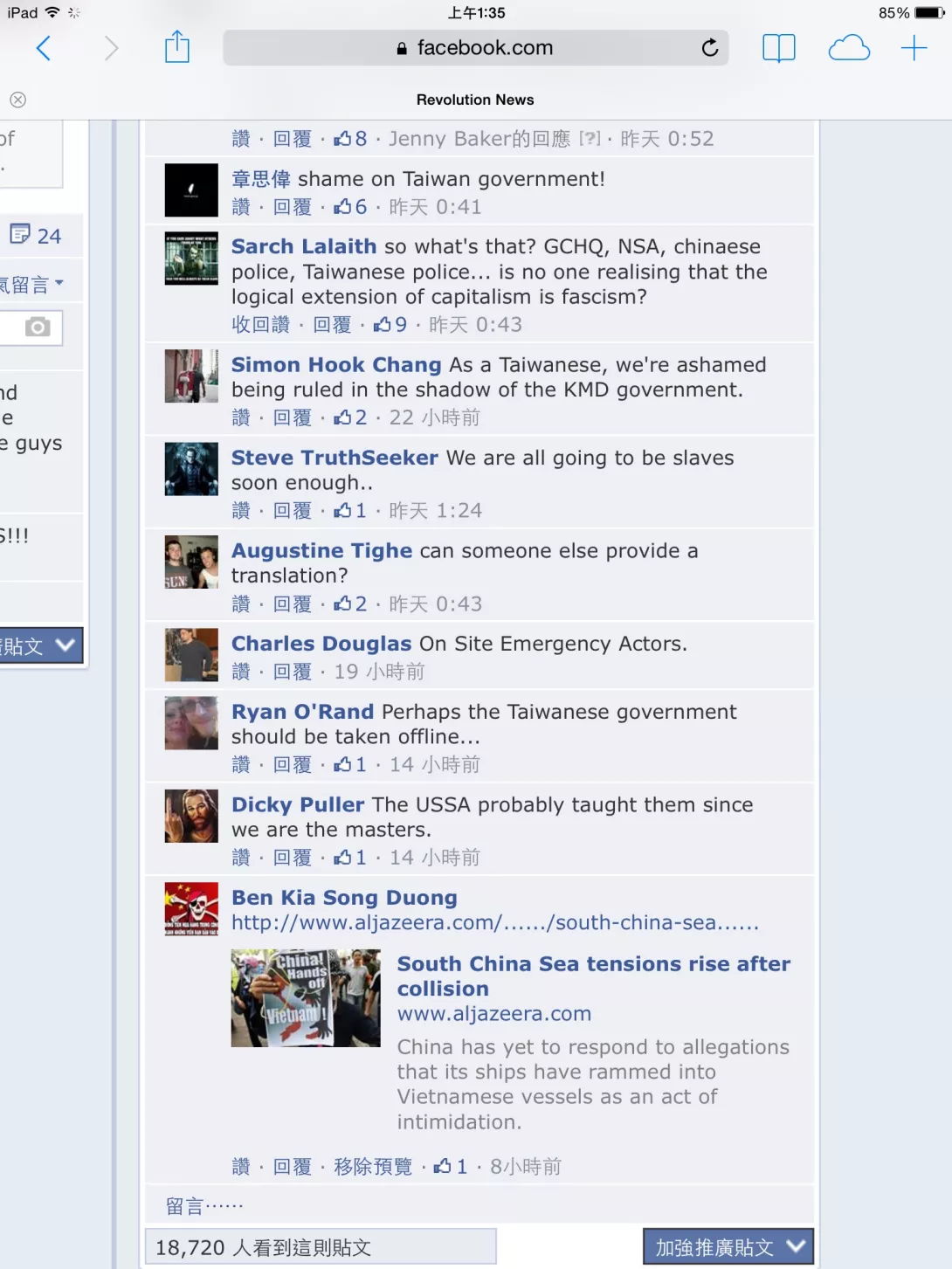Screen dimensions: 952x1269
Task: Unlike Sarch Lalaith's comment via 收回讚
Action: [260, 325]
